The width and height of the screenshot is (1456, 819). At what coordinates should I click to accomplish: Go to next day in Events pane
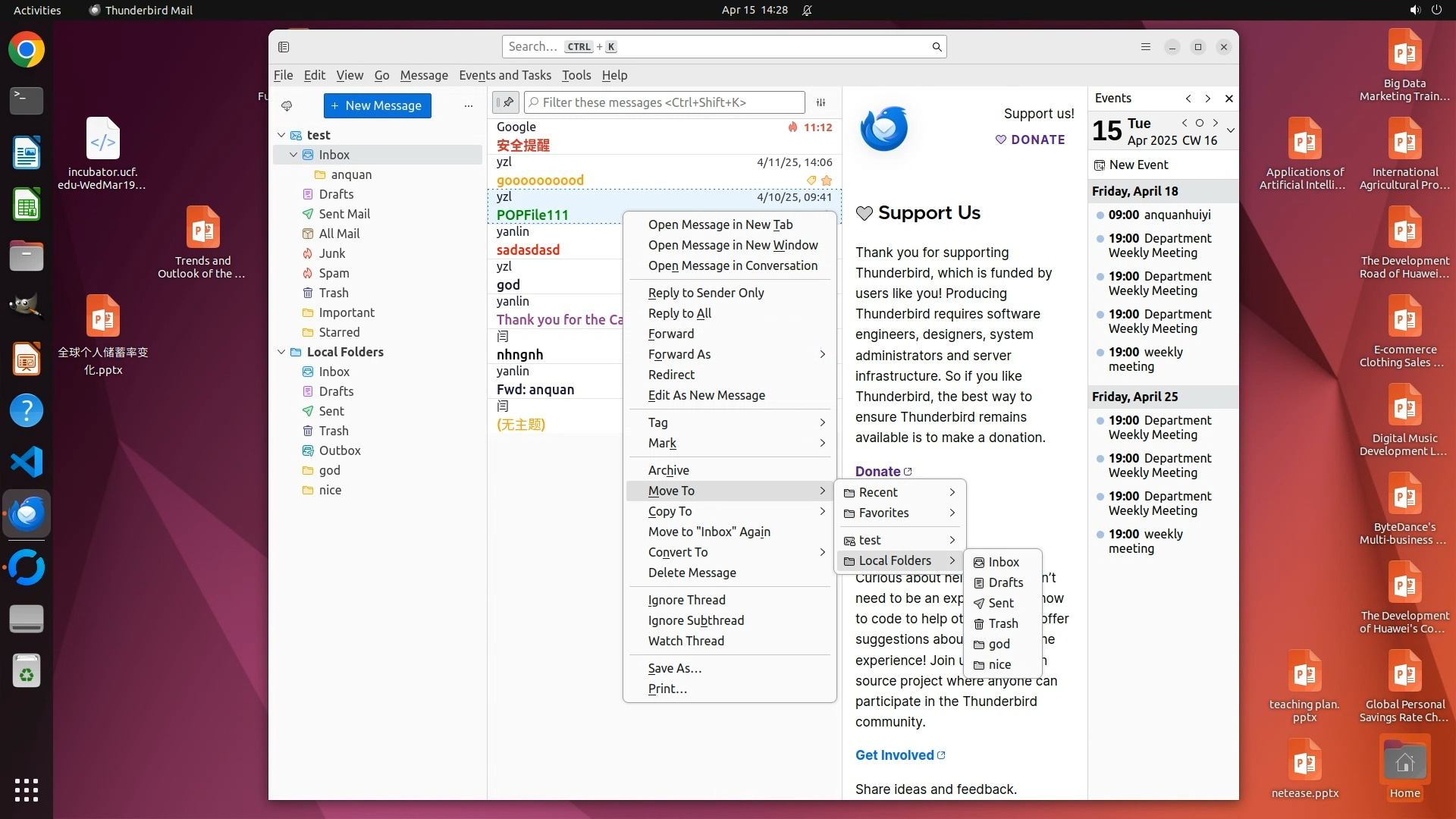point(1216,123)
